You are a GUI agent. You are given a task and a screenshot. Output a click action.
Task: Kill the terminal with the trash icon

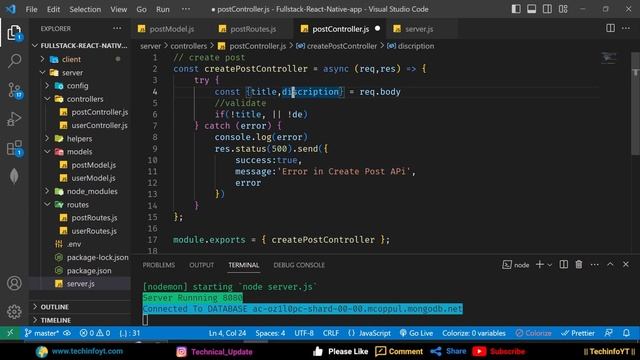tap(579, 264)
